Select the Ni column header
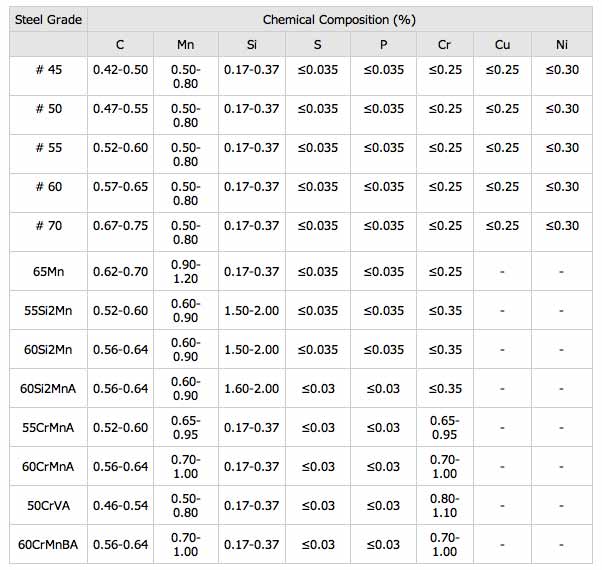602x570 pixels. (562, 45)
